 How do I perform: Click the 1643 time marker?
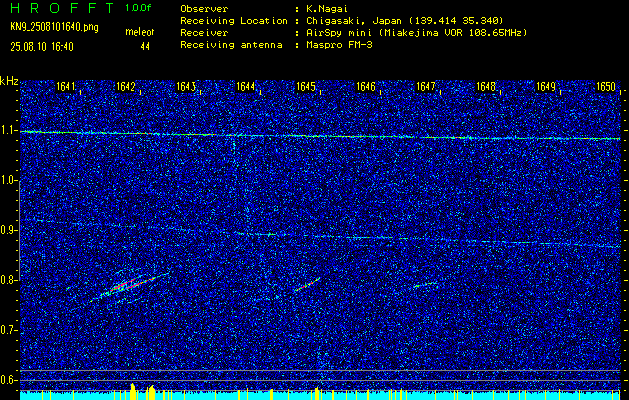tap(186, 86)
